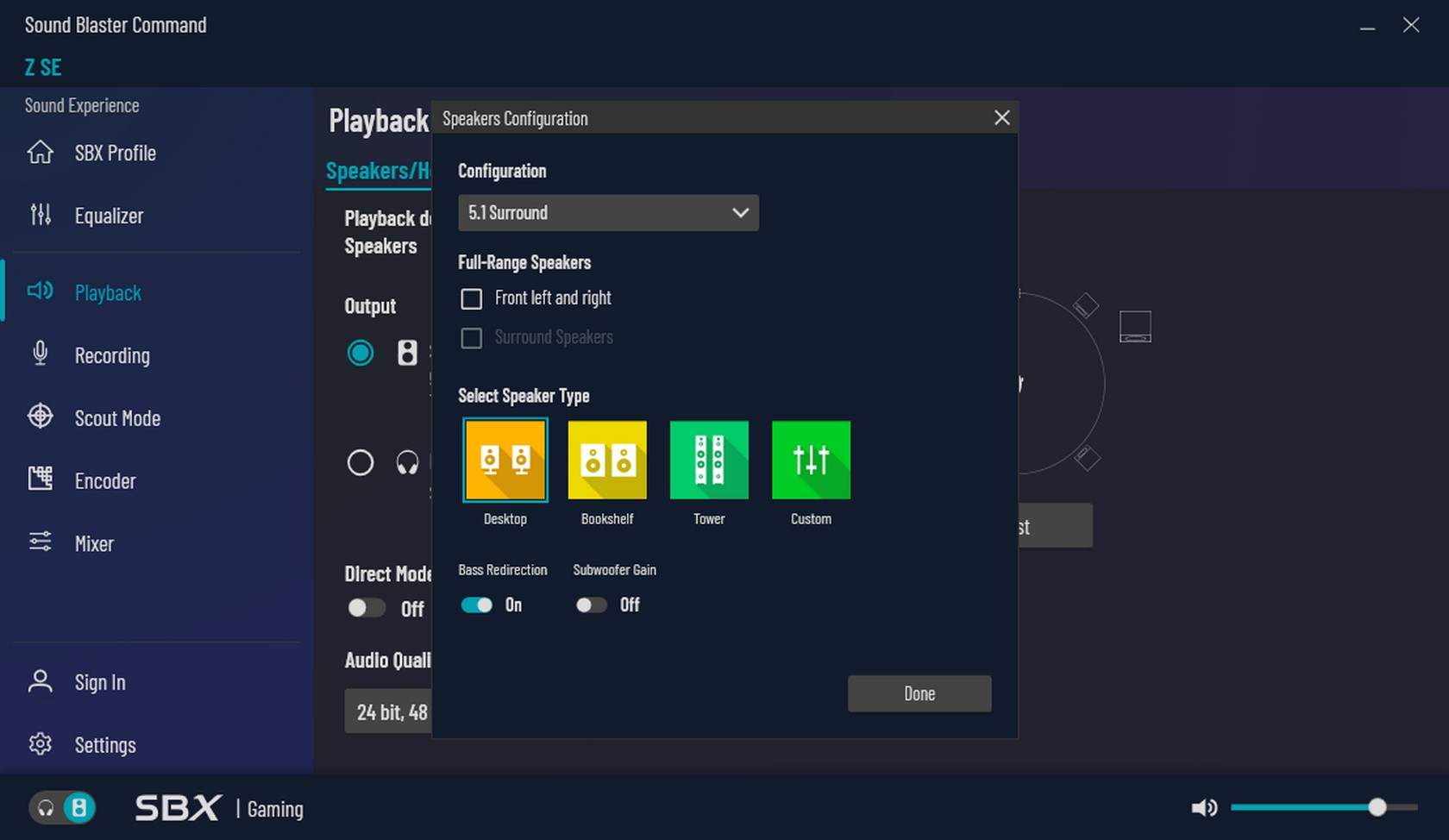Go to Mixer section

pyautogui.click(x=94, y=543)
